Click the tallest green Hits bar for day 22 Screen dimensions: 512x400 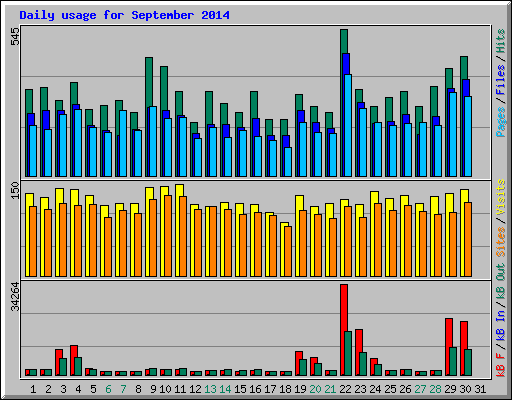click(344, 41)
